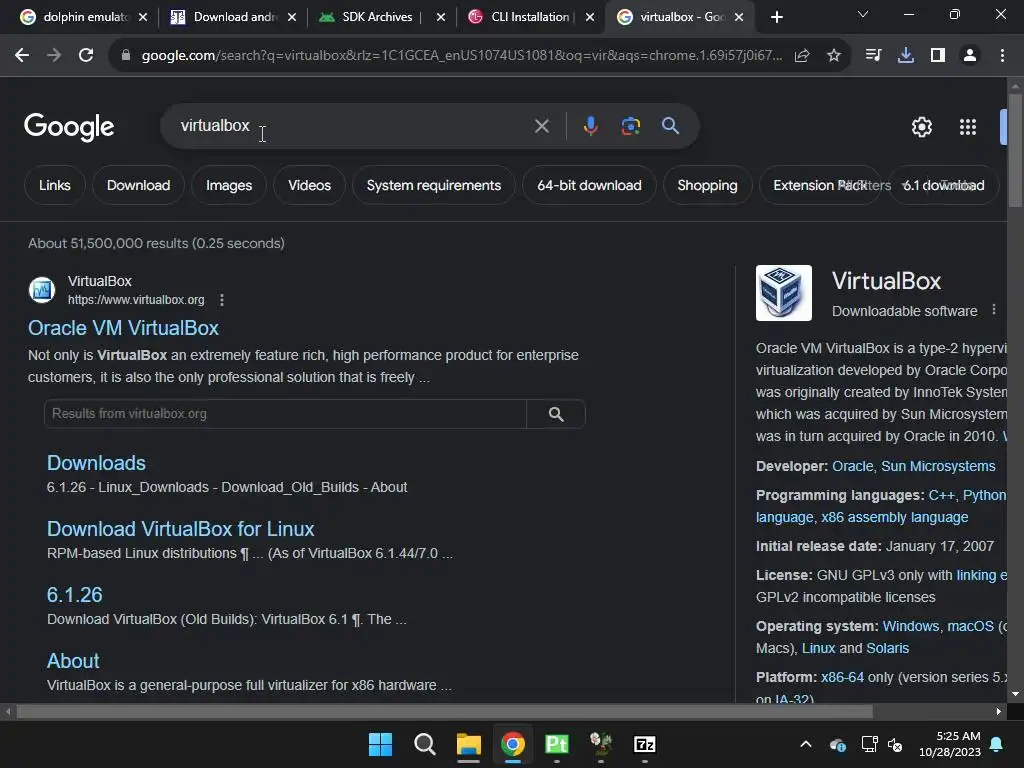Select the System requirements chip
1024x768 pixels.
pos(434,185)
